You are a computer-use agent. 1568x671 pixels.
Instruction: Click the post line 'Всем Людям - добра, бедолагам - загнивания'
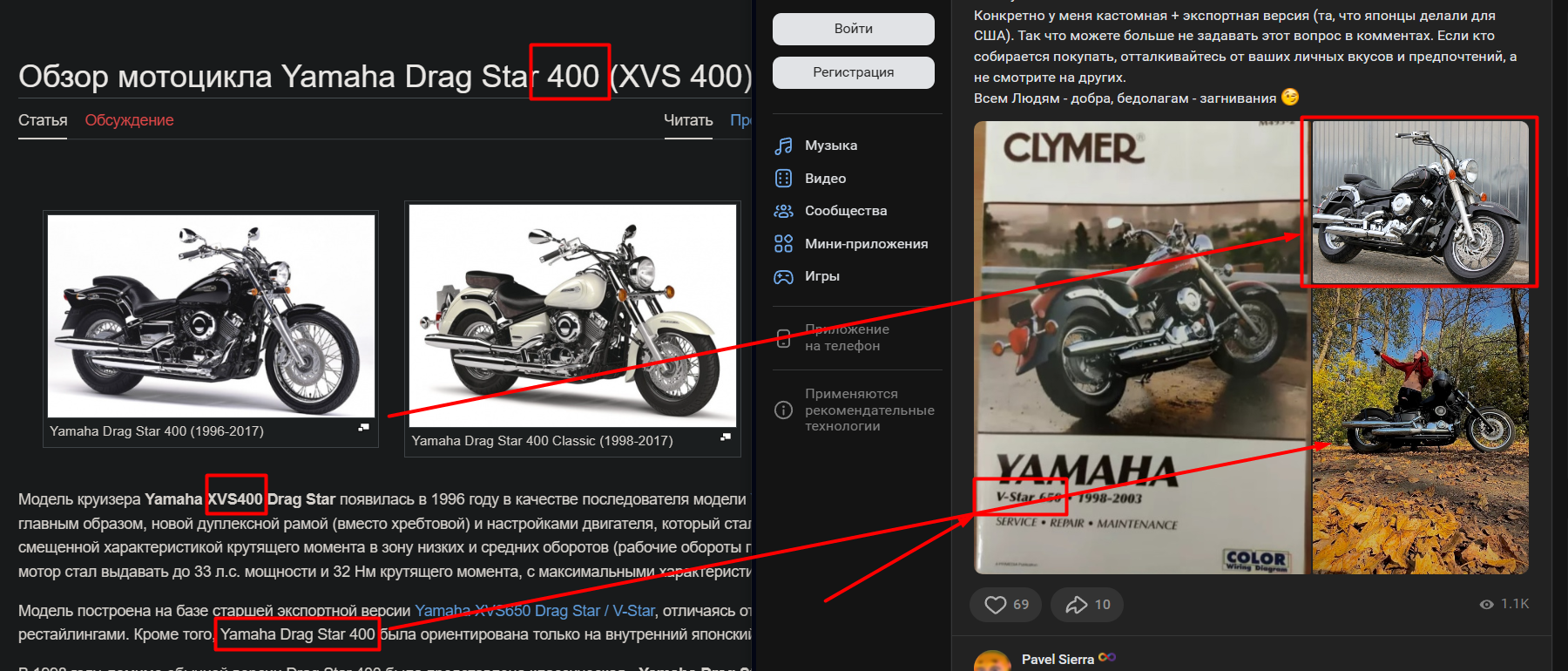click(x=1125, y=98)
